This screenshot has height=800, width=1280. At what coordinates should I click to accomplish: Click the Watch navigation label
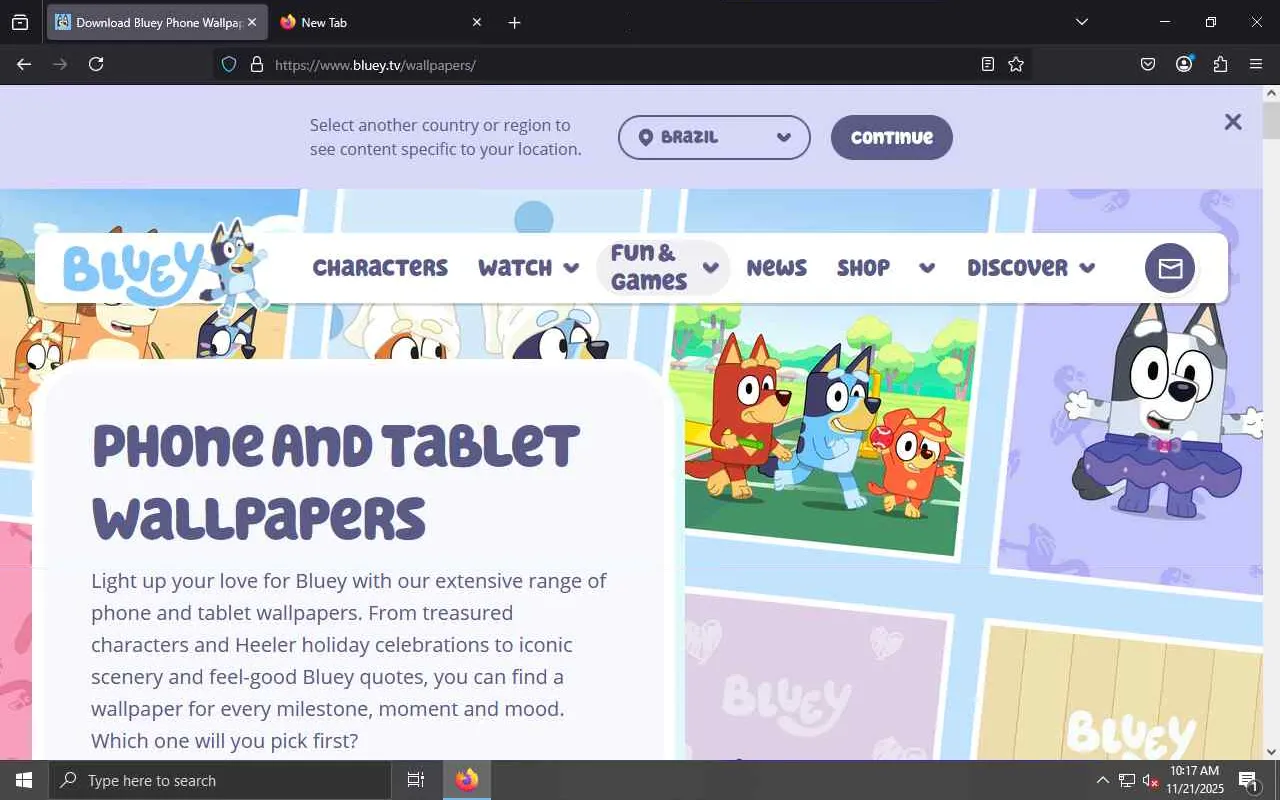tap(515, 268)
